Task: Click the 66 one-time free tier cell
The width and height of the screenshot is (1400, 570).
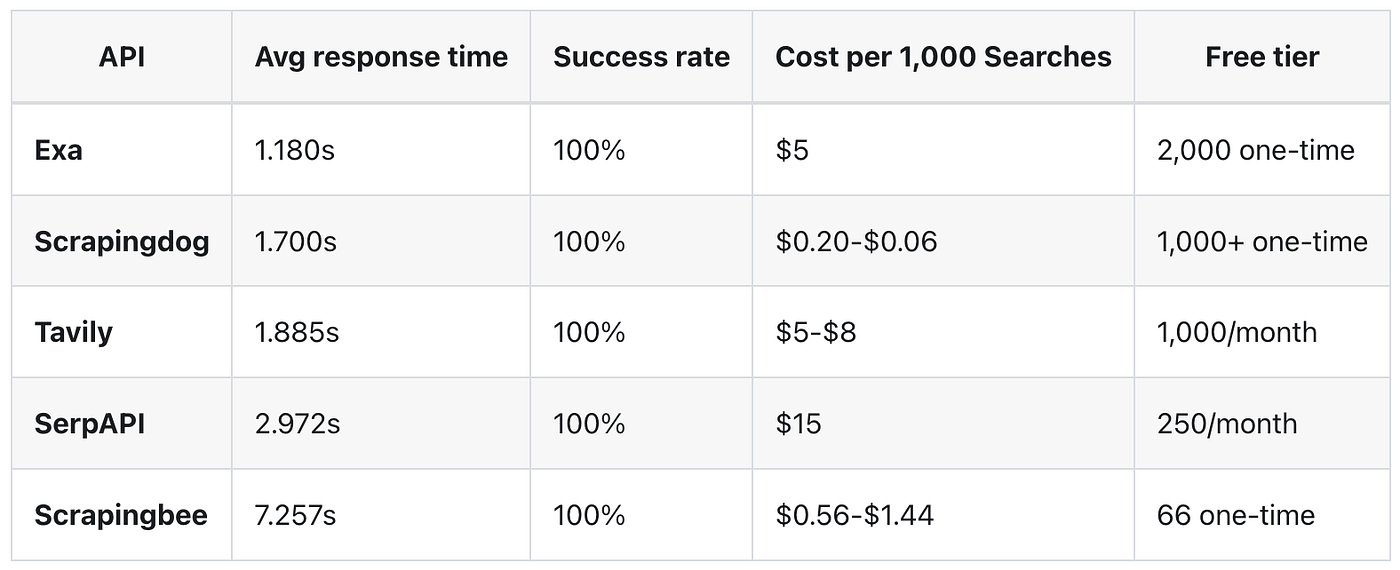Action: pyautogui.click(x=1236, y=515)
